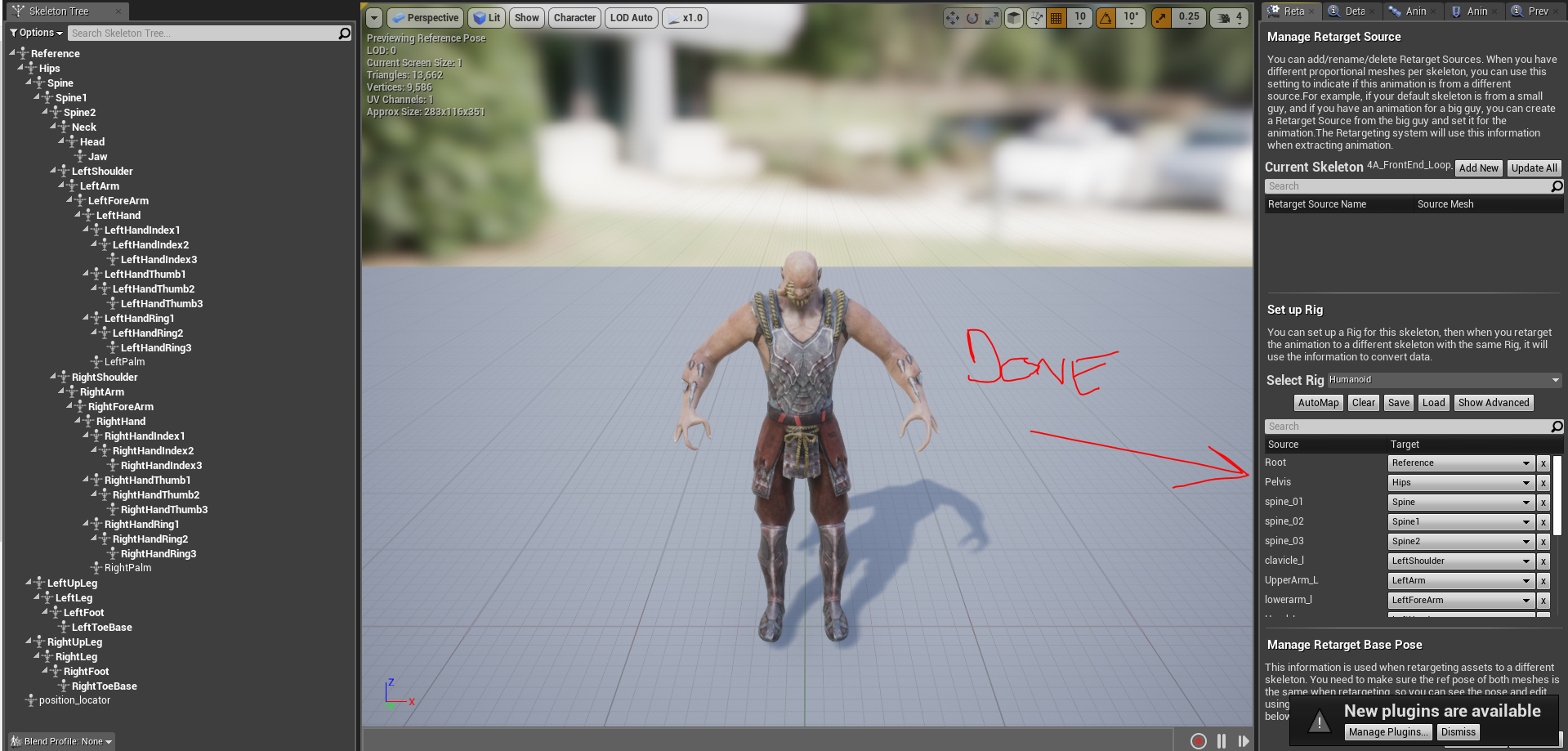This screenshot has width=1568, height=751.
Task: Open the Root target bone dropdown
Action: [1461, 463]
